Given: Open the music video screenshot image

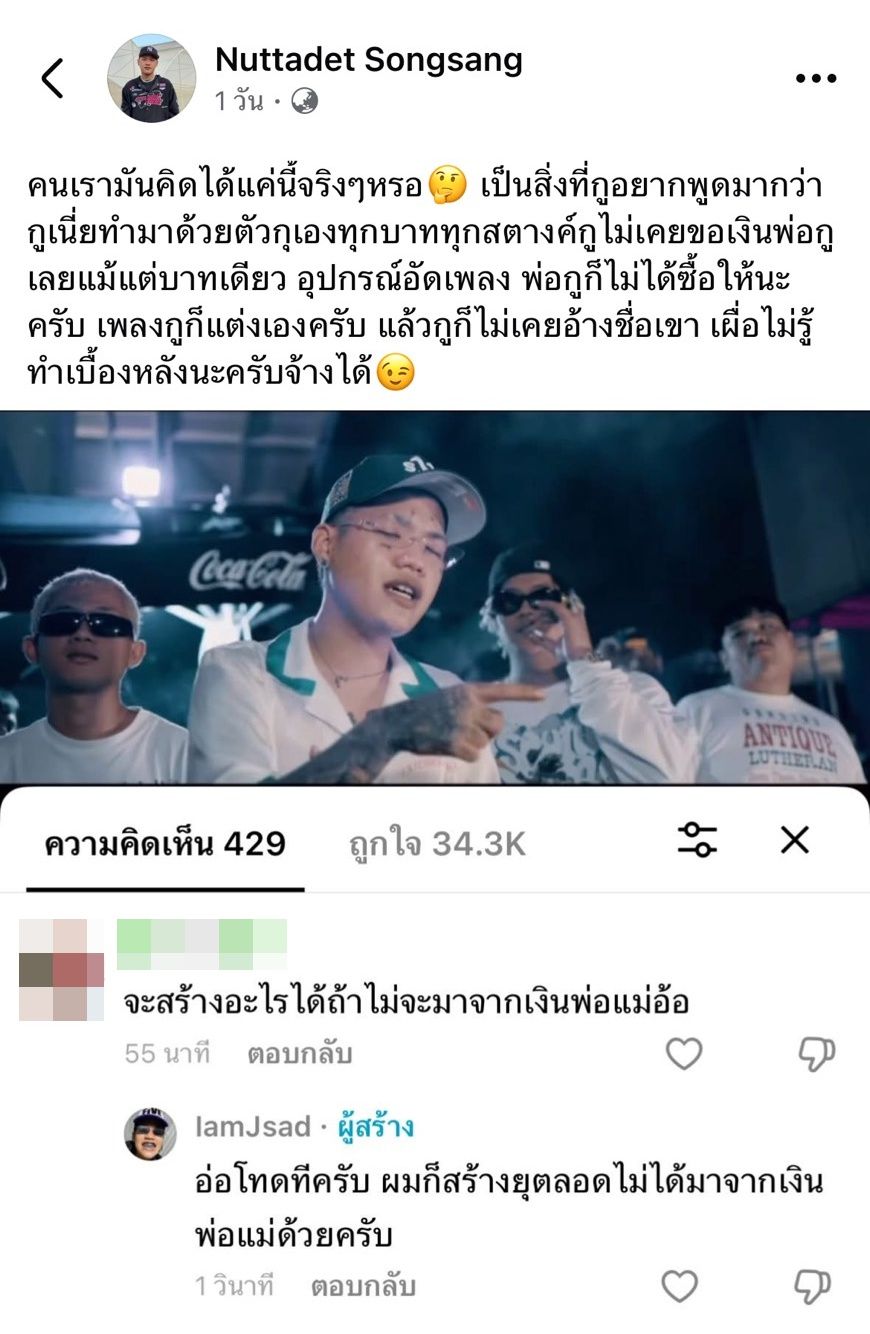Looking at the screenshot, I should coord(435,597).
